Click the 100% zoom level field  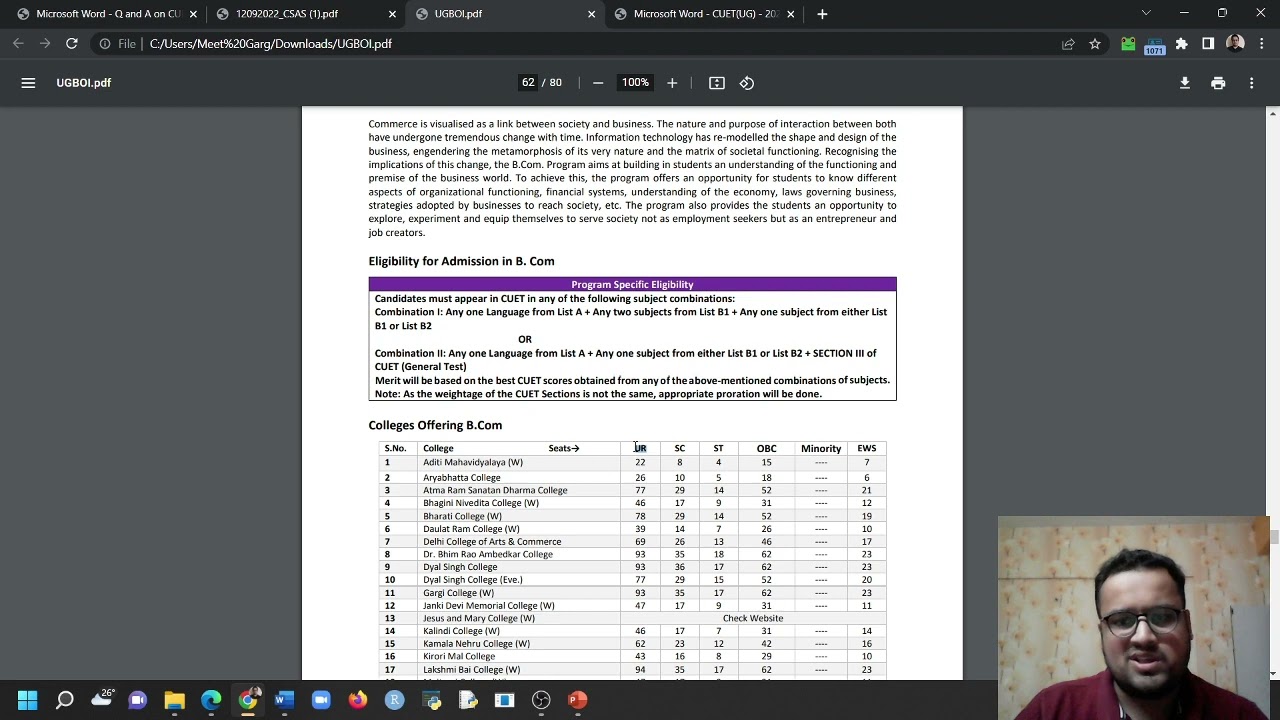(x=635, y=83)
